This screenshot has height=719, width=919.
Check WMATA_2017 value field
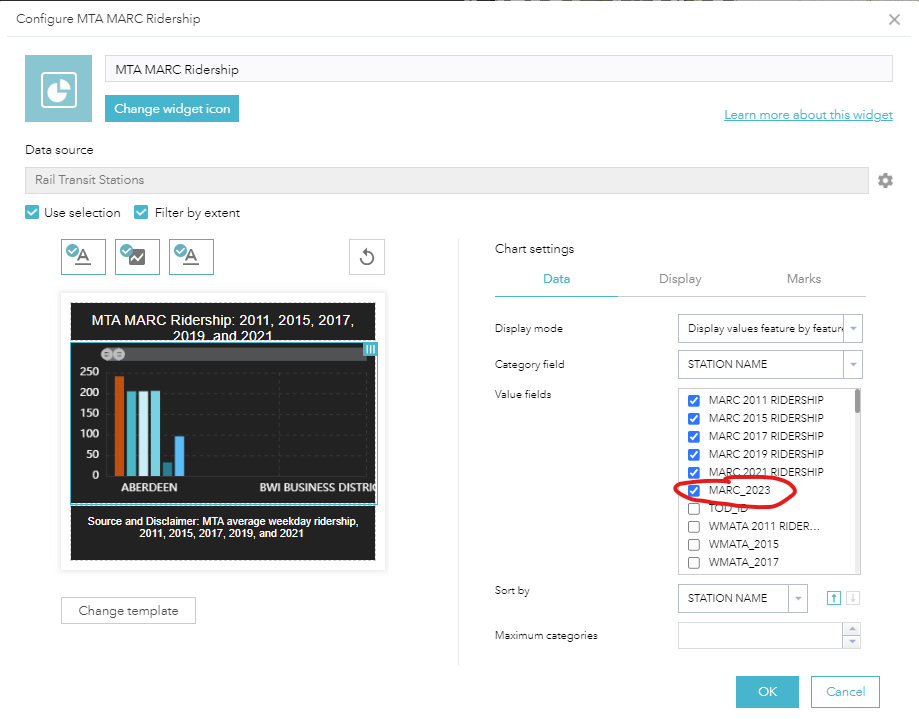point(693,563)
